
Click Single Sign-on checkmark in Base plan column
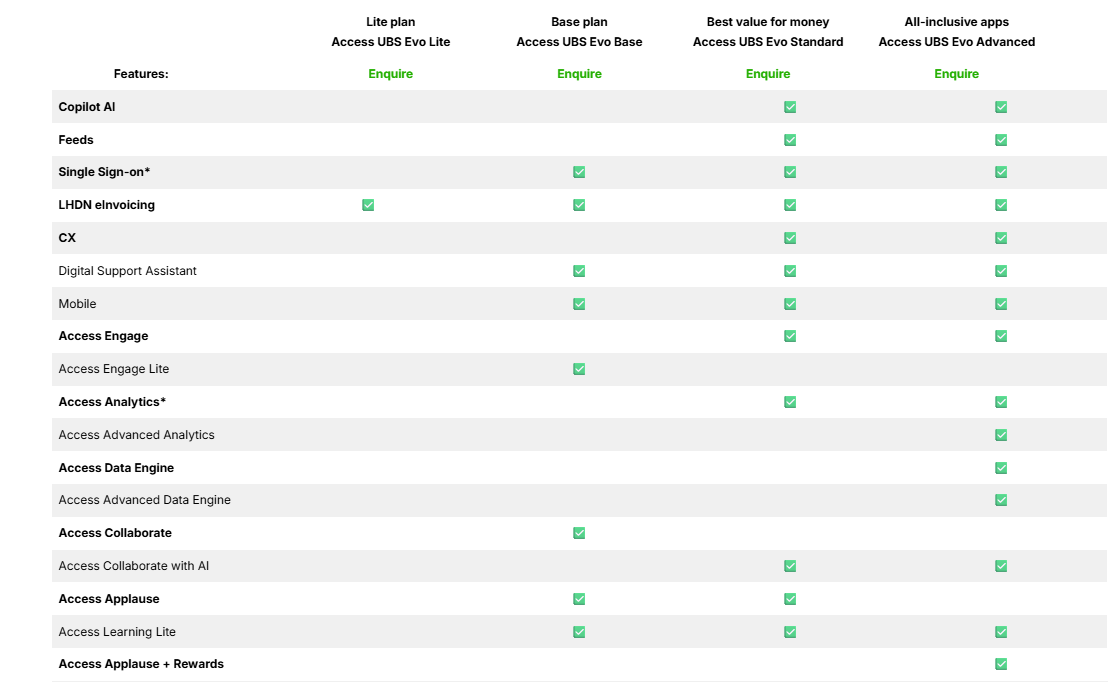579,172
